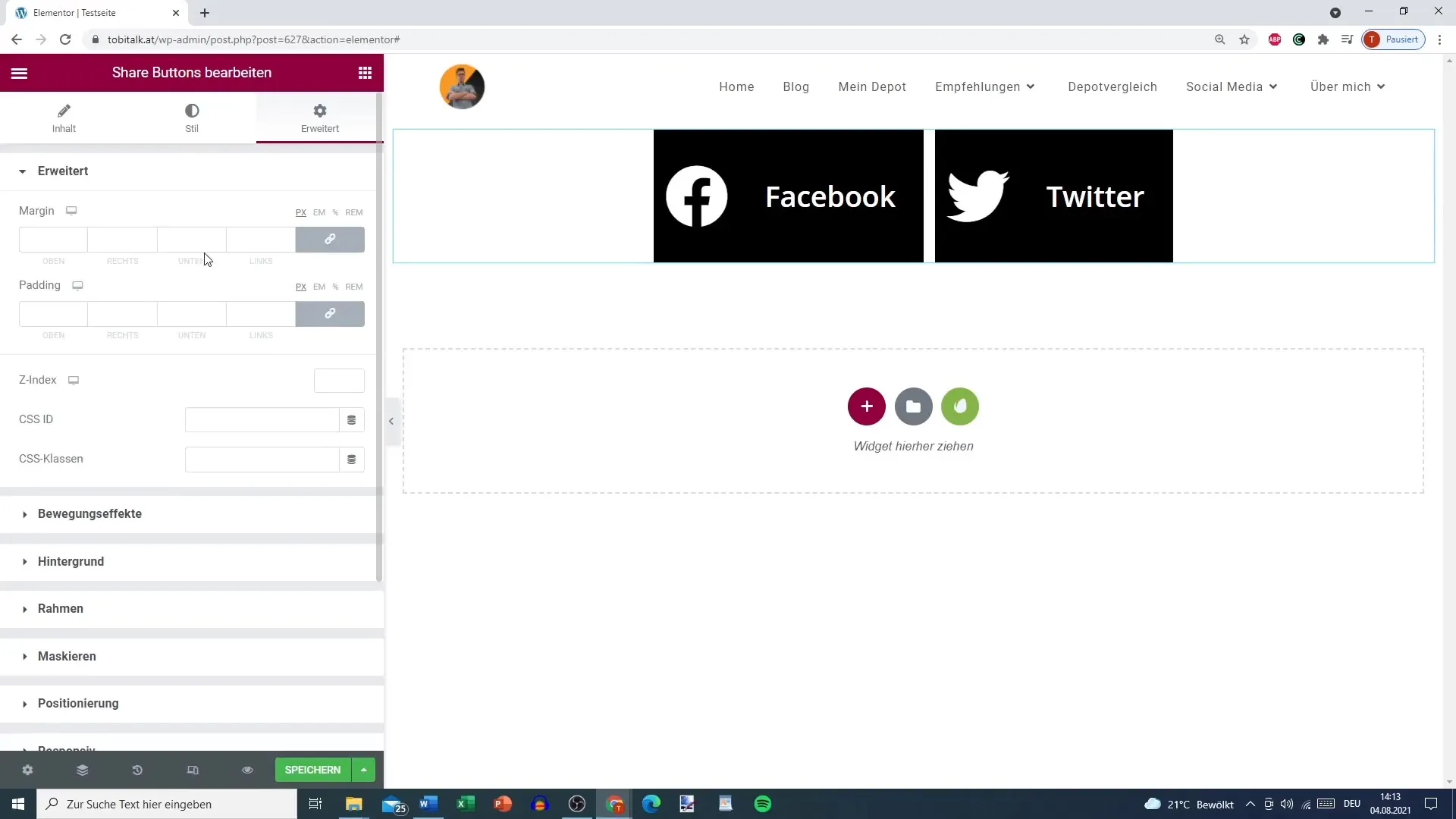
Task: Click the Speichern button
Action: 312,770
